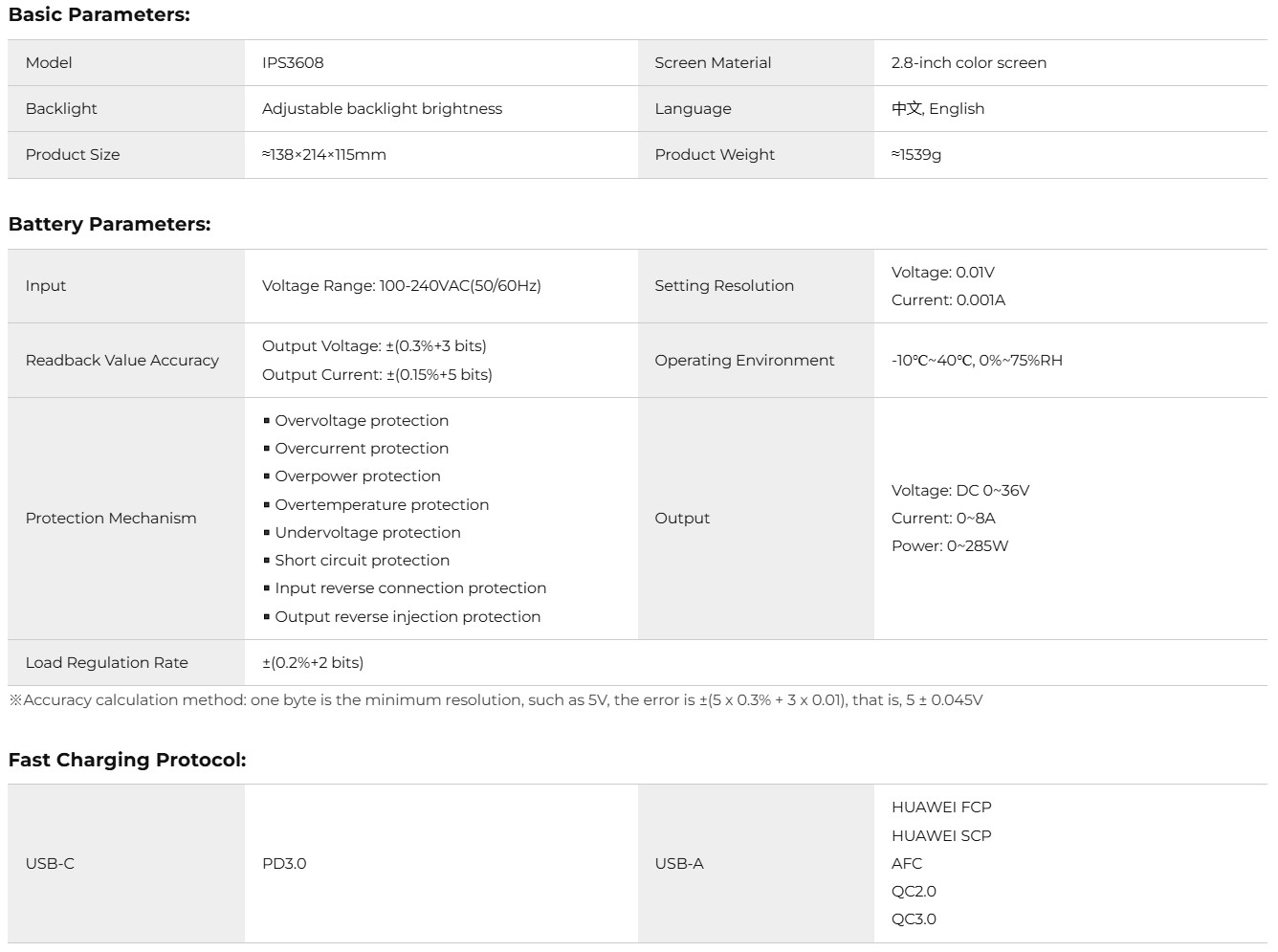Click the Fast Charging Protocol heading
The width and height of the screenshot is (1278, 952).
click(127, 760)
